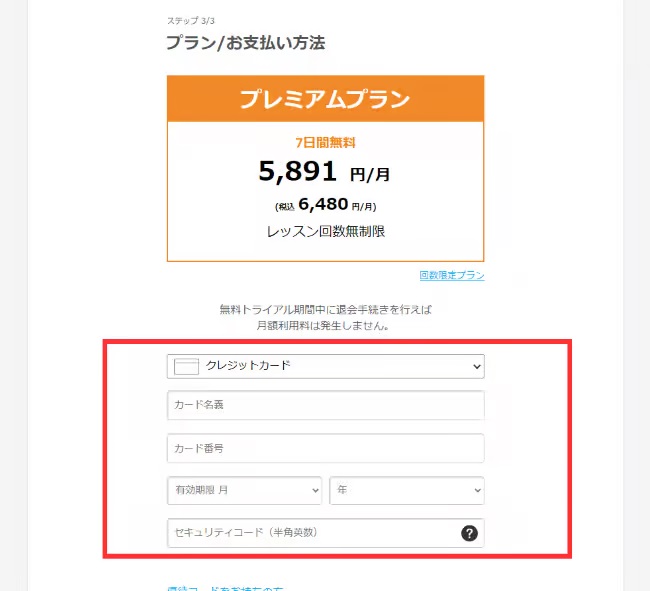
Task: Click the orange プレミアムプラン header banner
Action: [x=325, y=99]
